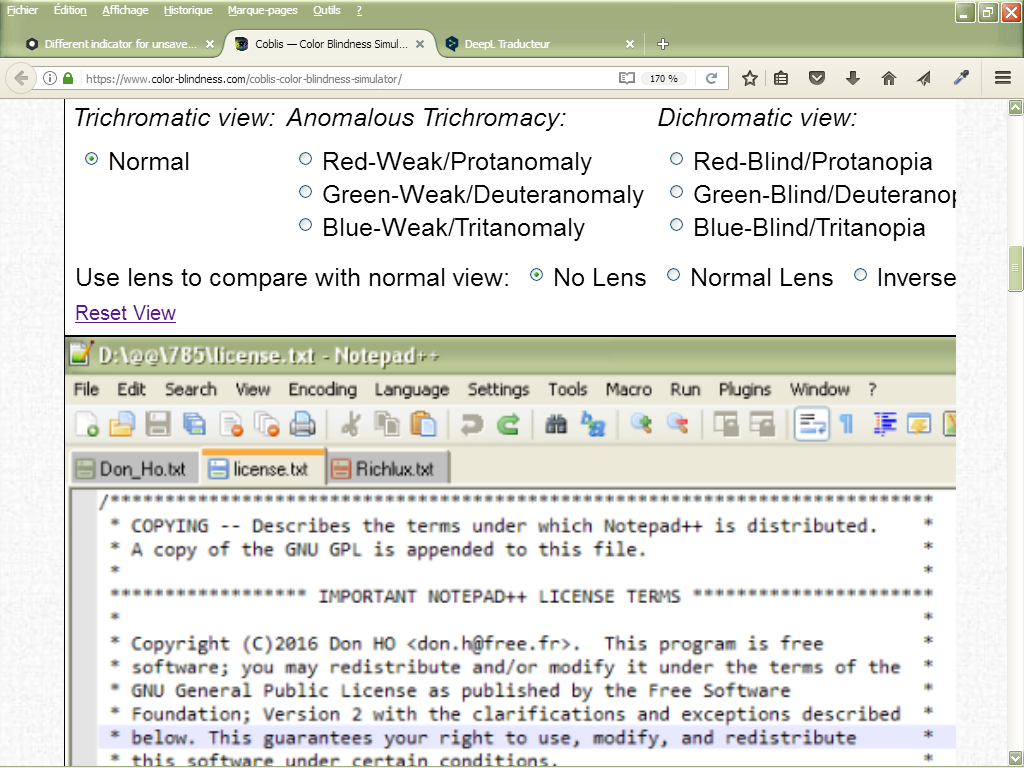This screenshot has width=1024, height=768.
Task: Click Richlux.txt tab in Notepad++ image
Action: pos(388,469)
